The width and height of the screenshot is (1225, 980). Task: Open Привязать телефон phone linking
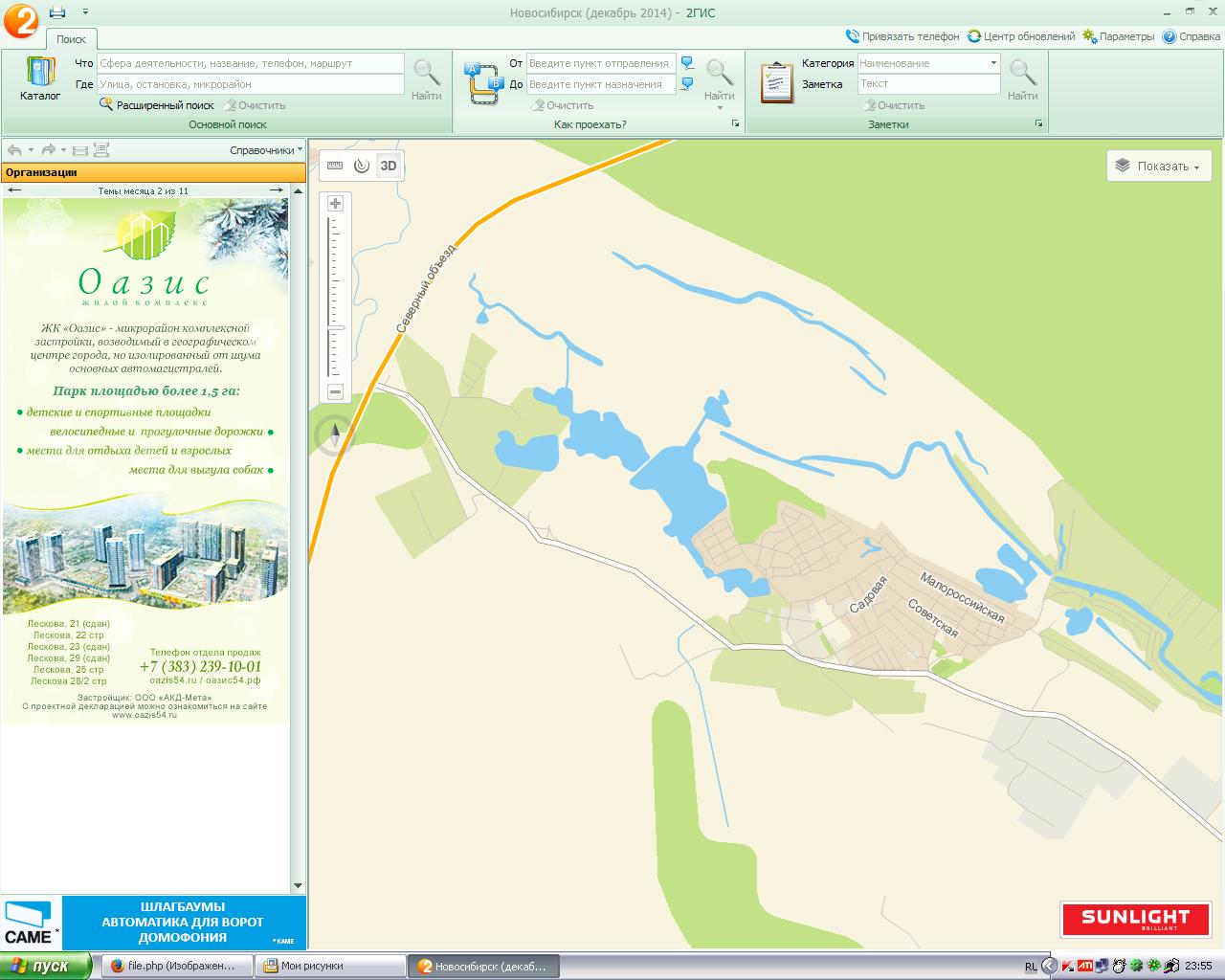tap(902, 36)
